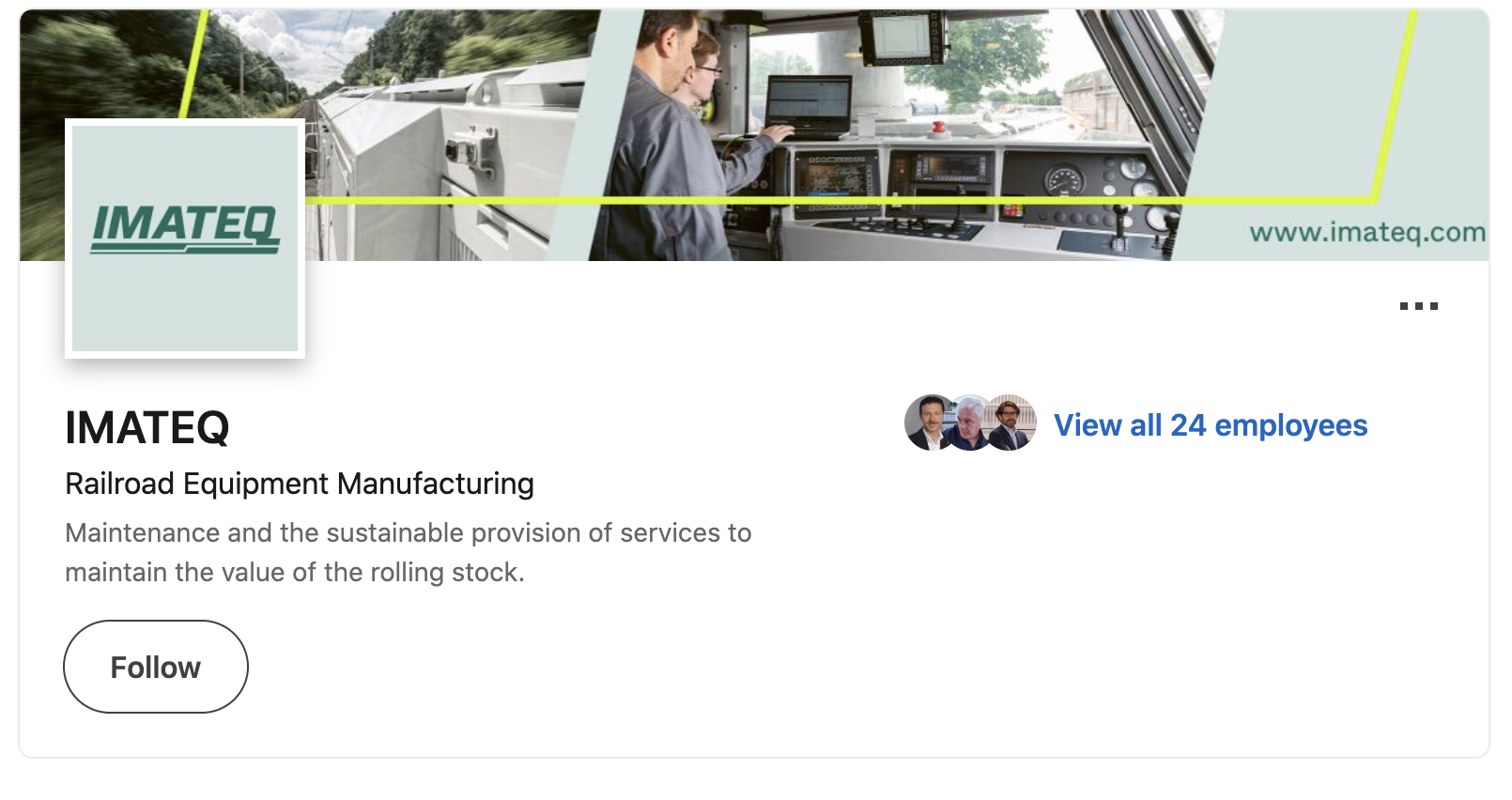Click the round speed gauge on cab console
The image size is (1512, 800).
1064,178
